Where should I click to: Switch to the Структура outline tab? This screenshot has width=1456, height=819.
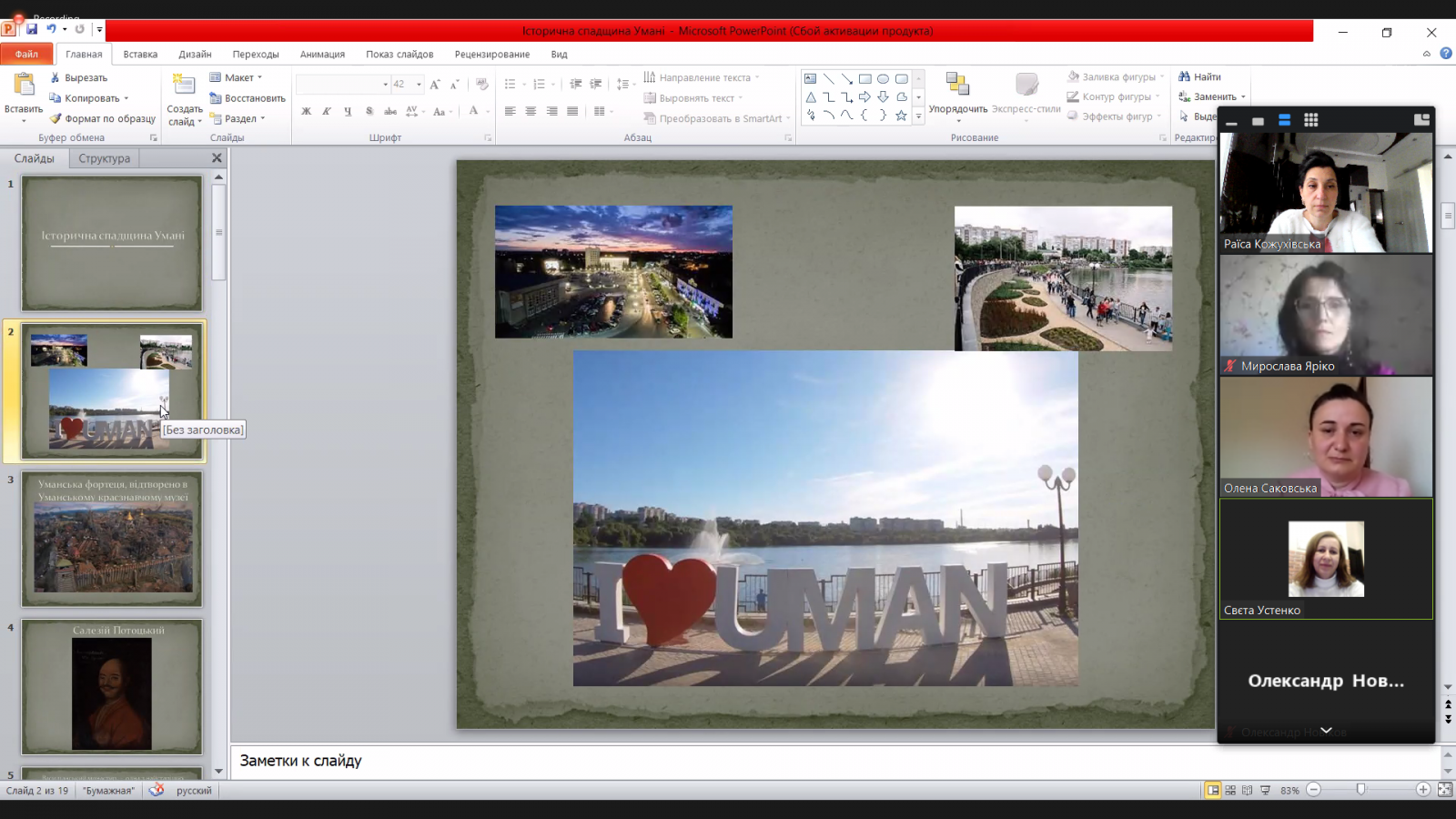(x=104, y=158)
